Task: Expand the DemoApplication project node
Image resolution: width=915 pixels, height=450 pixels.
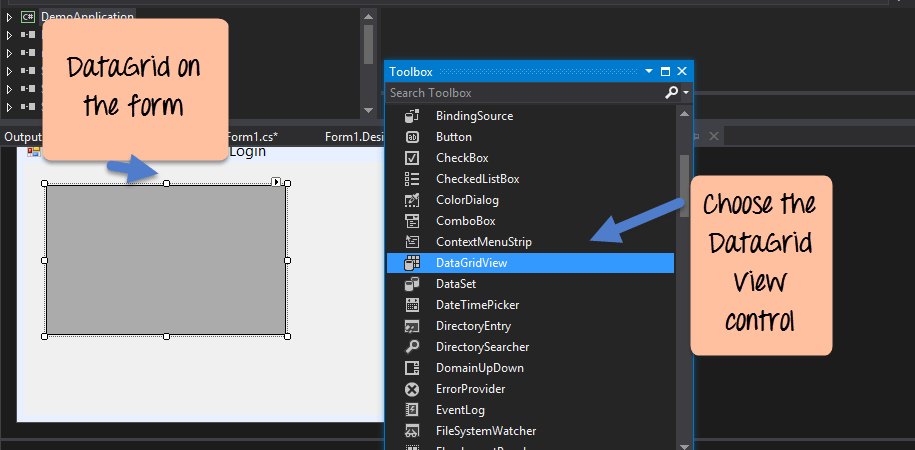Action: [x=9, y=17]
